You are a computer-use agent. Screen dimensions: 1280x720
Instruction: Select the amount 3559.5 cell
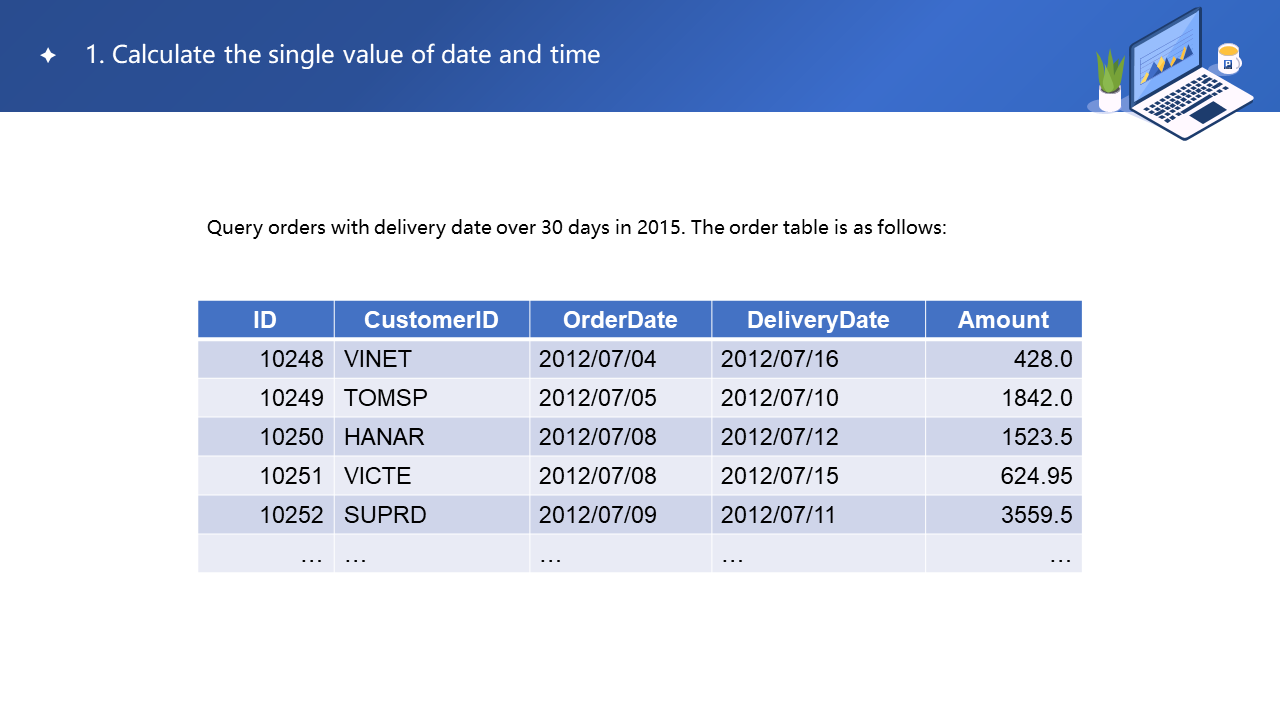pyautogui.click(x=1037, y=515)
